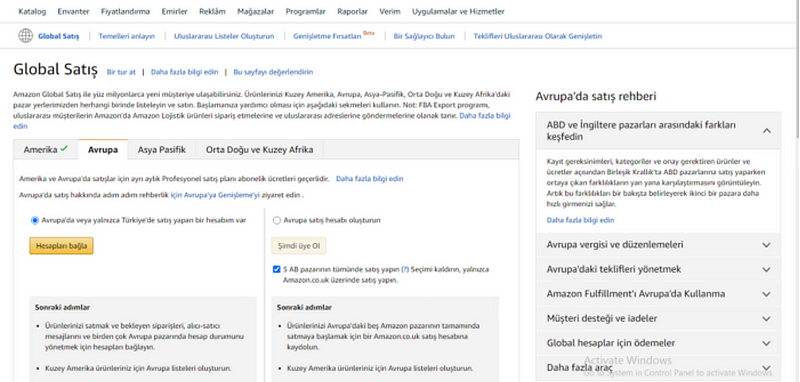Image resolution: width=800 pixels, height=382 pixels.
Task: Open the Envanter menu
Action: pos(73,11)
